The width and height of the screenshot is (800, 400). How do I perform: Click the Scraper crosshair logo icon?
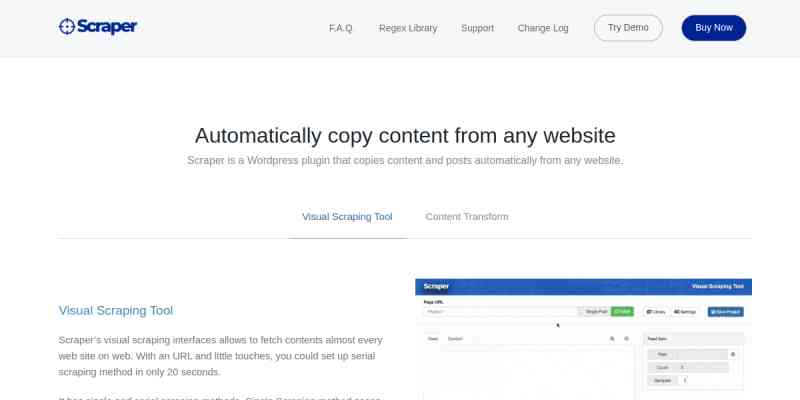[67, 27]
